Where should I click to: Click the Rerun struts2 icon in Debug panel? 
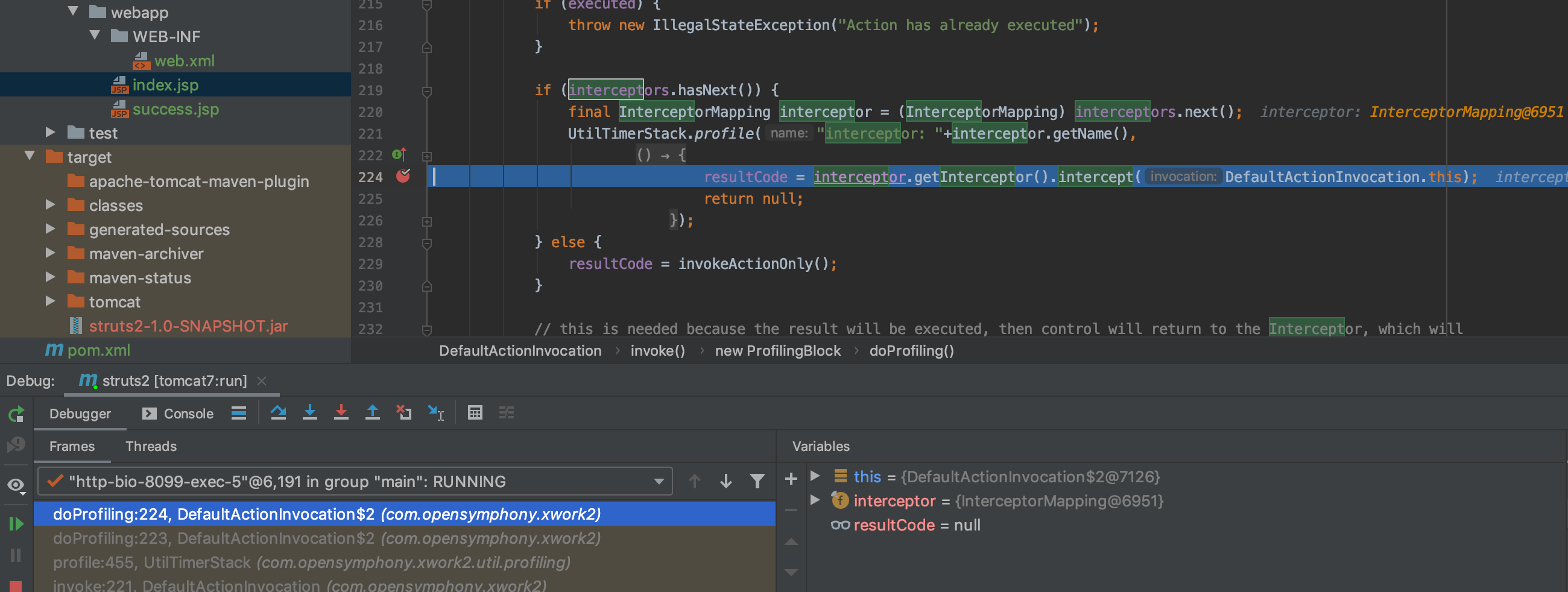[16, 414]
